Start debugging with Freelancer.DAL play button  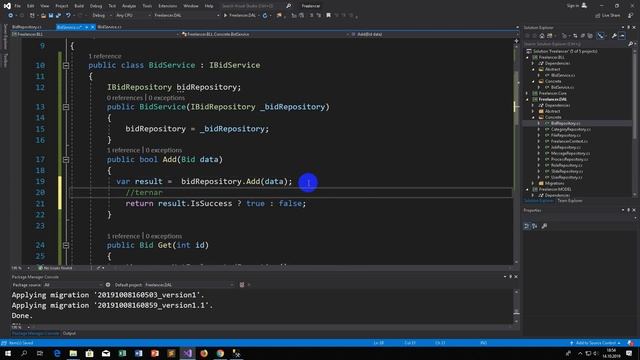click(239, 16)
